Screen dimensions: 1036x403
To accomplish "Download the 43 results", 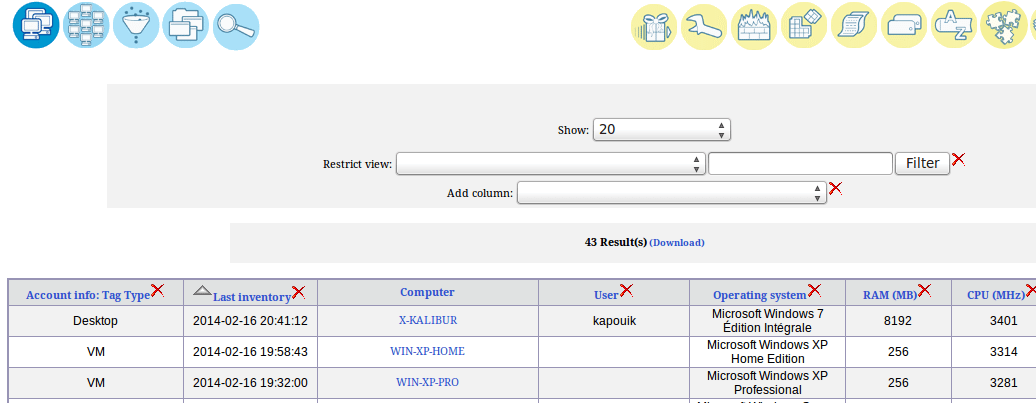I will (x=677, y=242).
